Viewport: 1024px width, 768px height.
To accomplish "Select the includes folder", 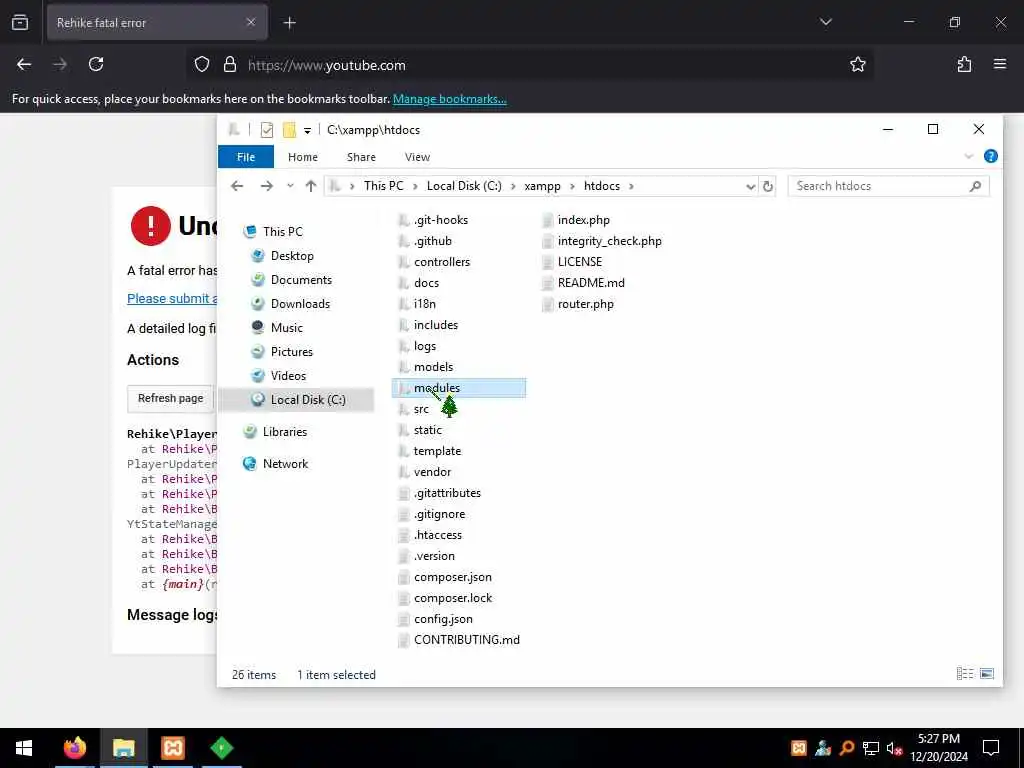I will pyautogui.click(x=436, y=325).
